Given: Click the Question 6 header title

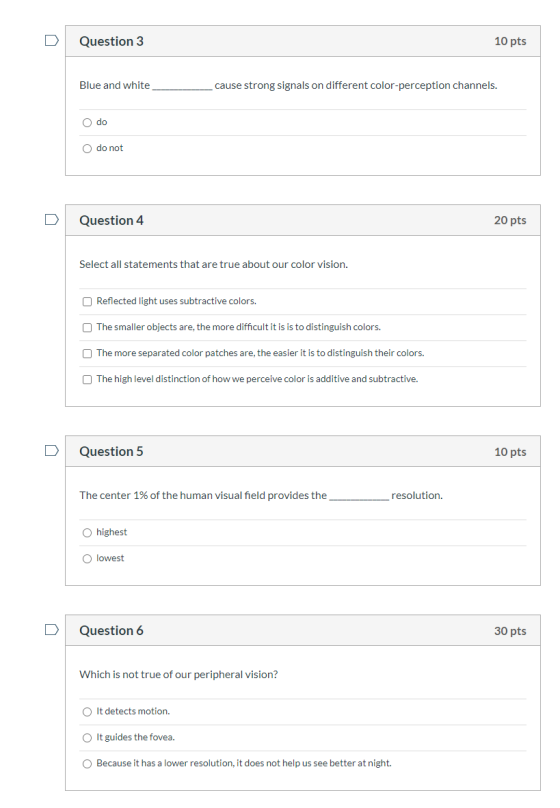Looking at the screenshot, I should pyautogui.click(x=111, y=631).
